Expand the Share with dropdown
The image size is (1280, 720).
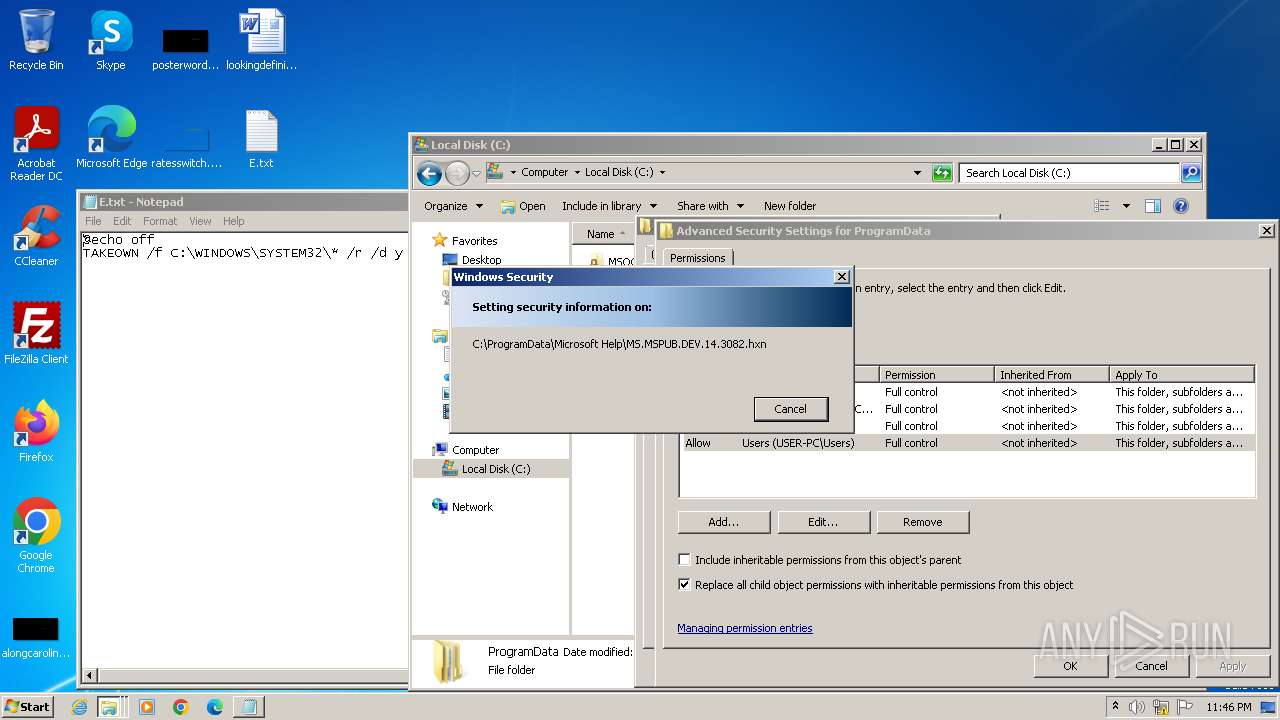pyautogui.click(x=710, y=206)
